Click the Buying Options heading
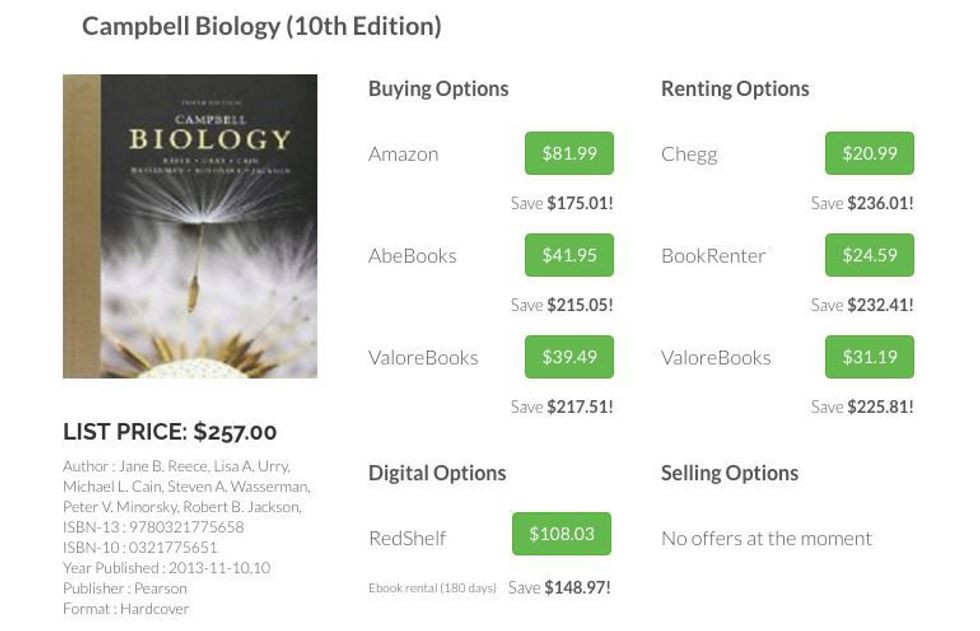Viewport: 980px width, 631px height. click(x=438, y=89)
